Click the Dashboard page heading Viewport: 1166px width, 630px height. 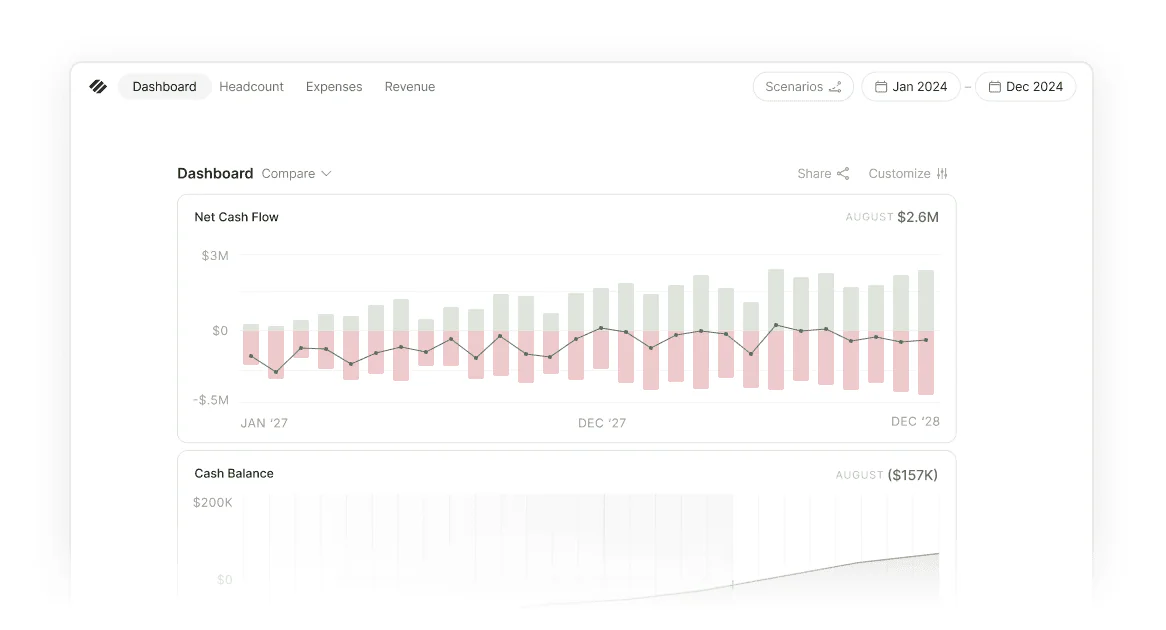coord(215,173)
